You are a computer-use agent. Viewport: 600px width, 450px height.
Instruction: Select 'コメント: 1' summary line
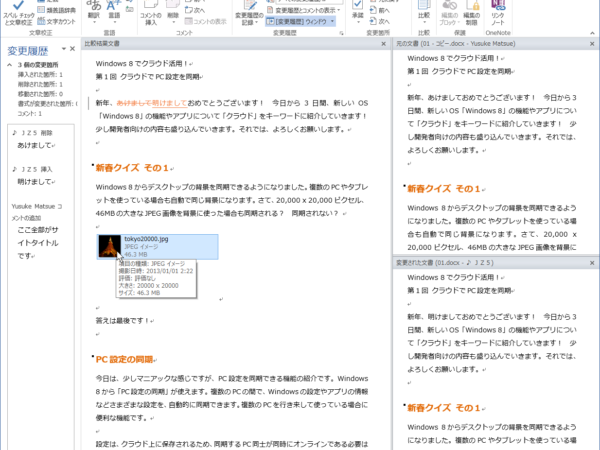[x=30, y=114]
